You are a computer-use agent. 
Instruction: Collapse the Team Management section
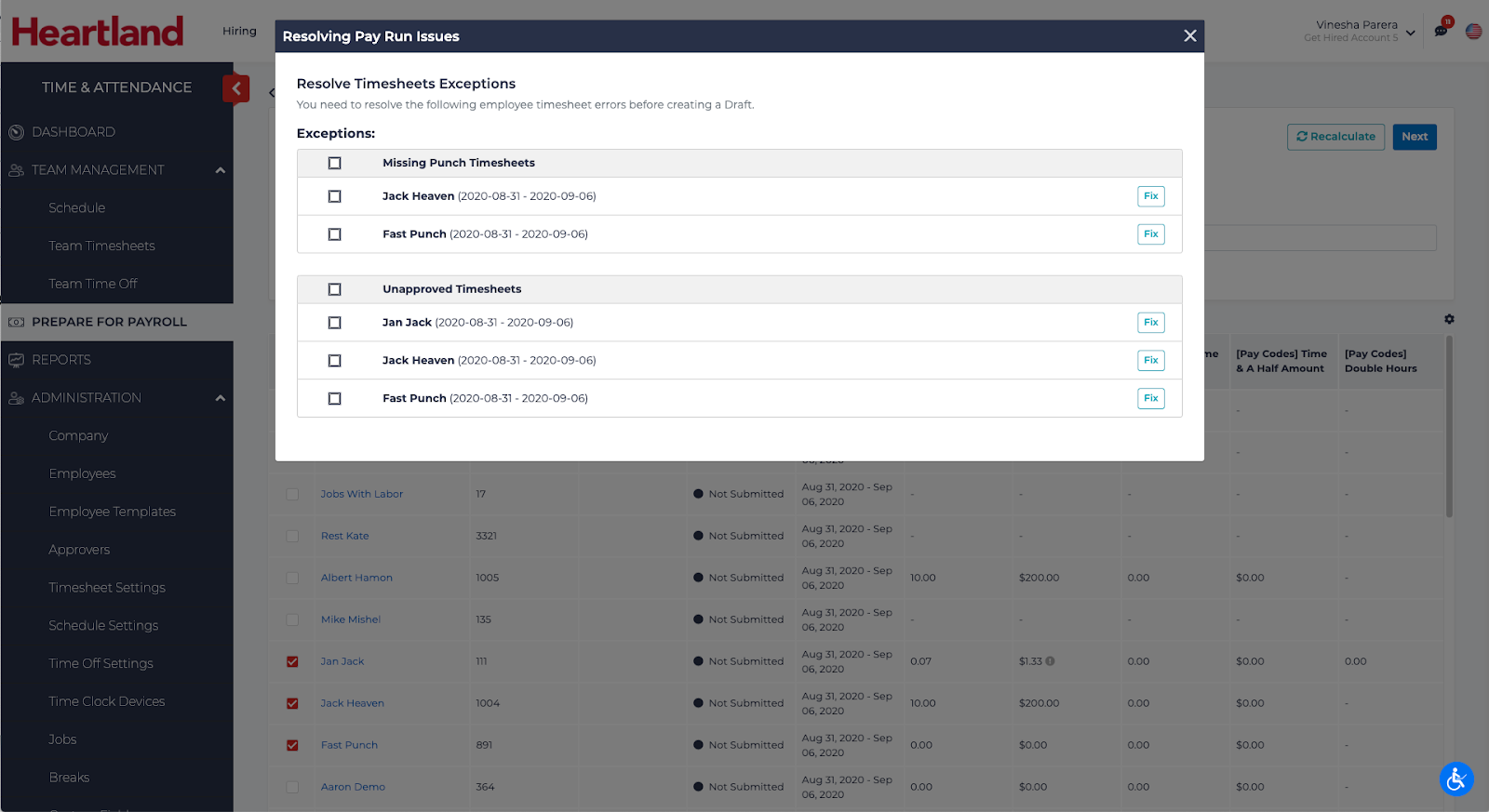[x=221, y=170]
